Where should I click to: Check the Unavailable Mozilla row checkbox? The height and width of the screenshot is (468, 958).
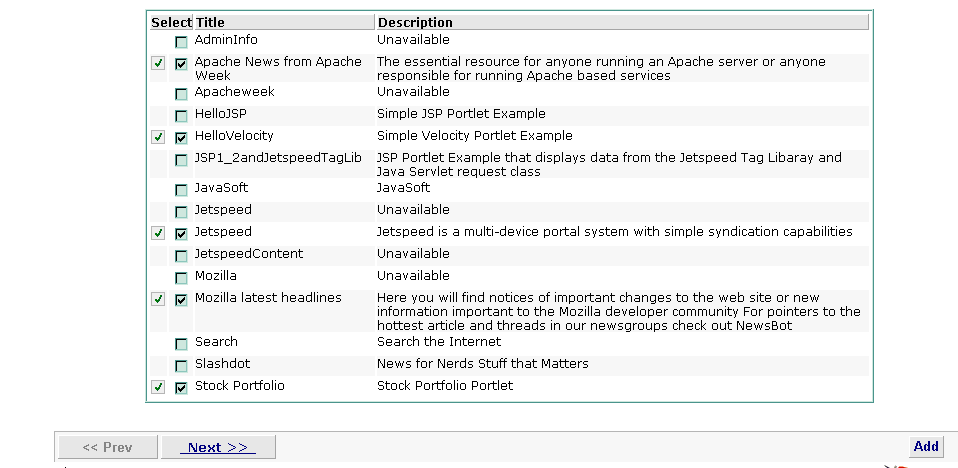[181, 278]
